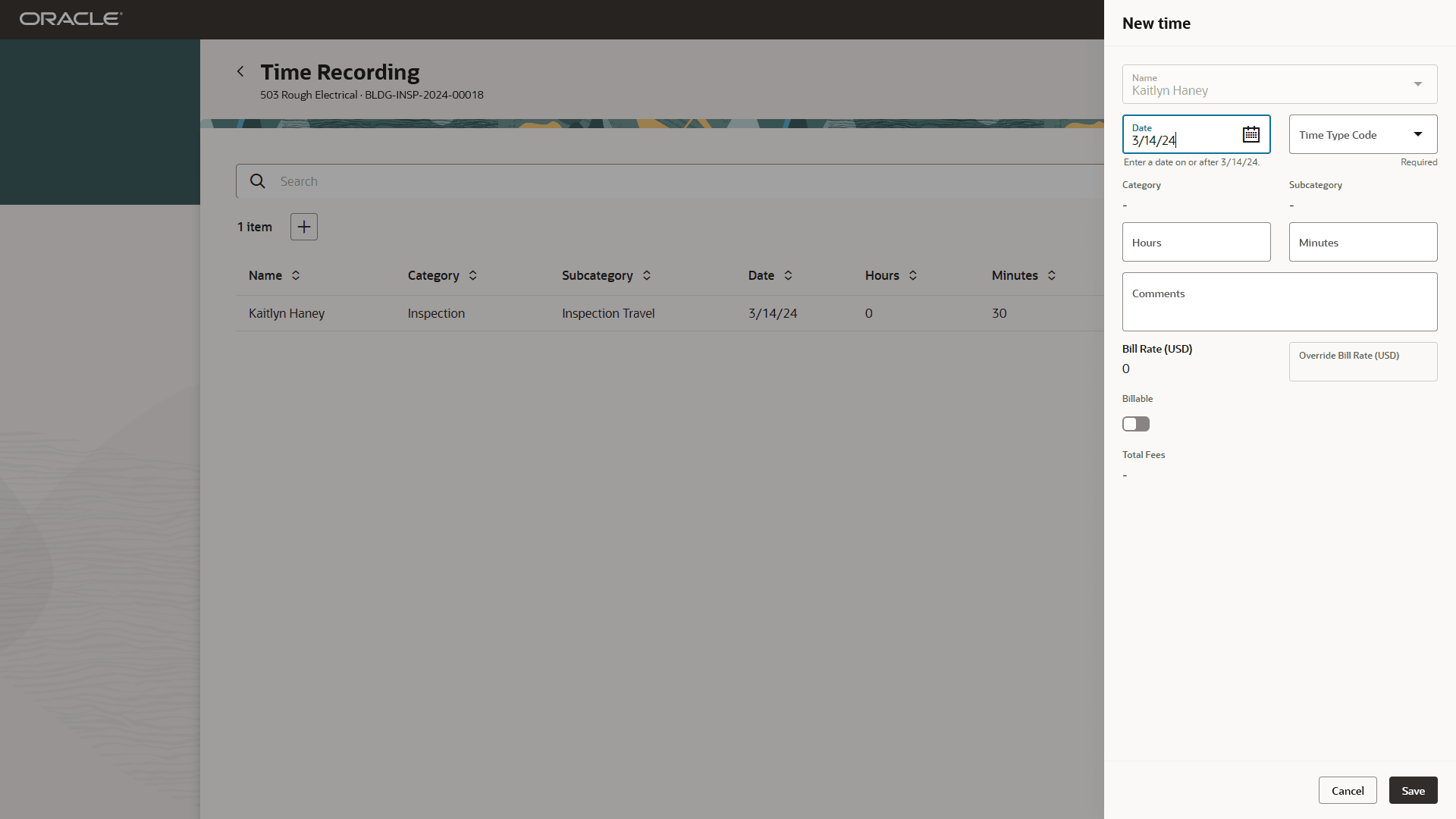This screenshot has height=819, width=1456.
Task: Click the Oracle logo
Action: pyautogui.click(x=71, y=19)
